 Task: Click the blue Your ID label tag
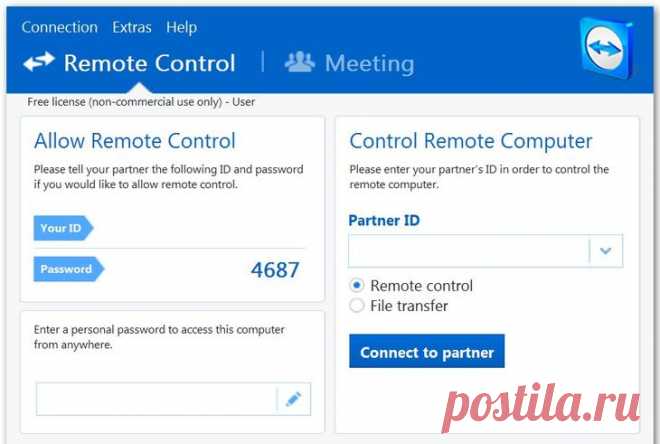[62, 228]
